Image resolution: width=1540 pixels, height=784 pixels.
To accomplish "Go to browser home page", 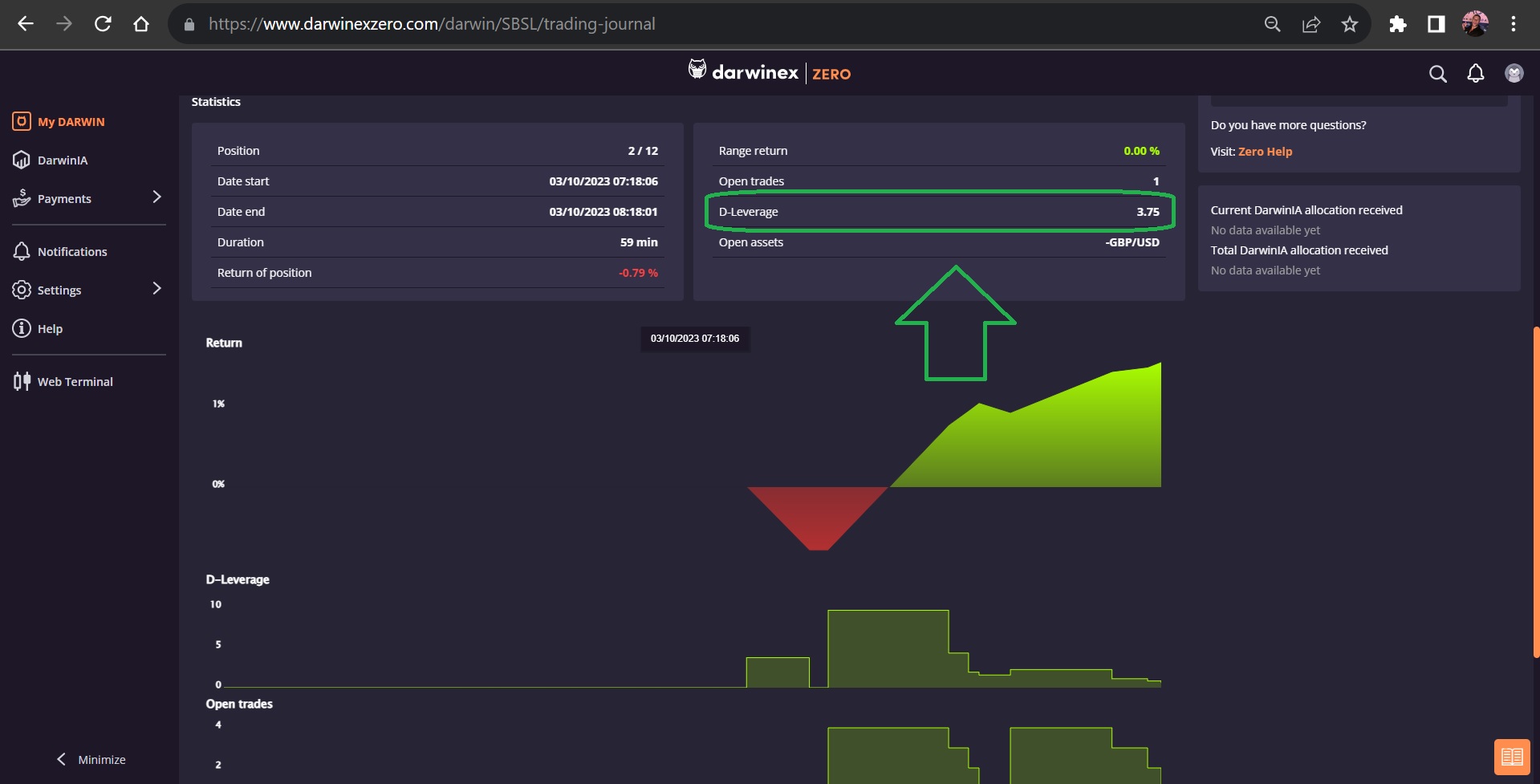I will (x=141, y=24).
